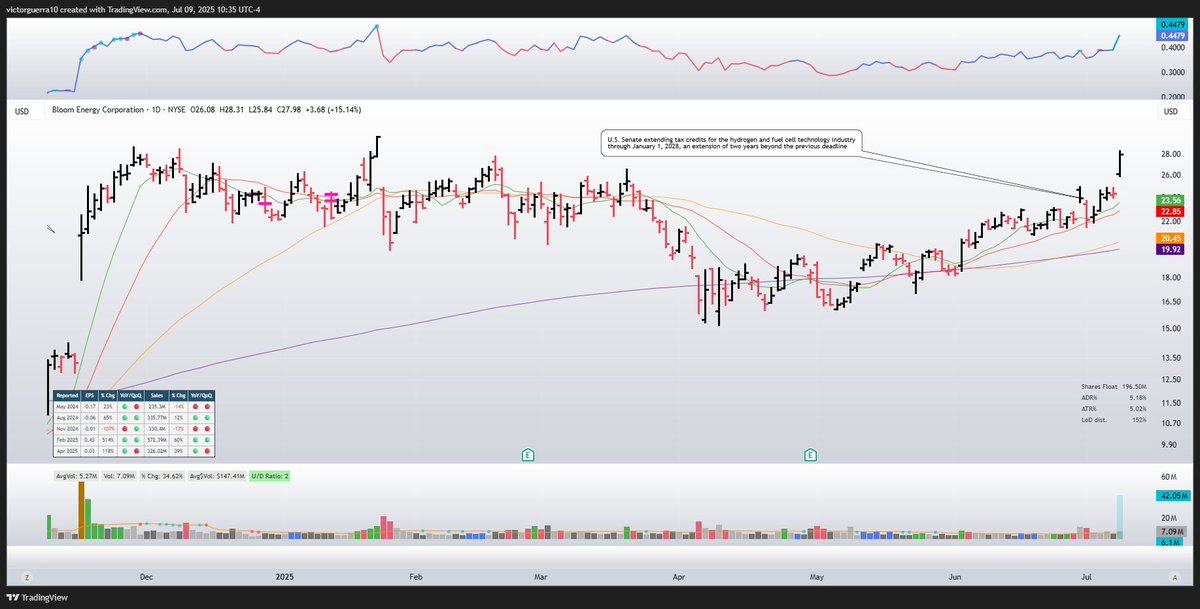Click the light blue latest volume bar
Viewport: 1200px width, 609px height.
click(x=1120, y=518)
